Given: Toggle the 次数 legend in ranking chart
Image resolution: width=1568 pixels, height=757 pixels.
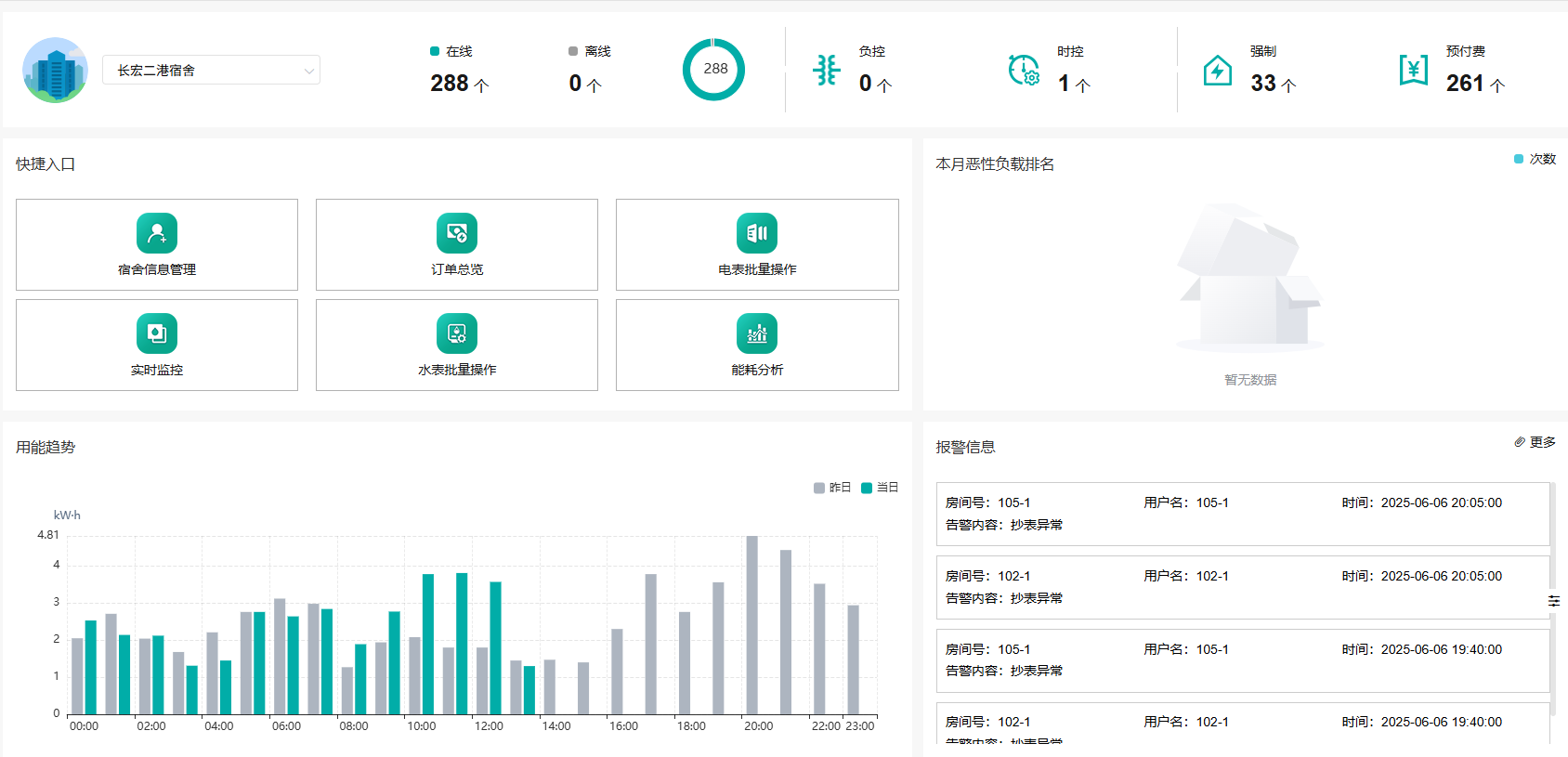Looking at the screenshot, I should point(1535,159).
